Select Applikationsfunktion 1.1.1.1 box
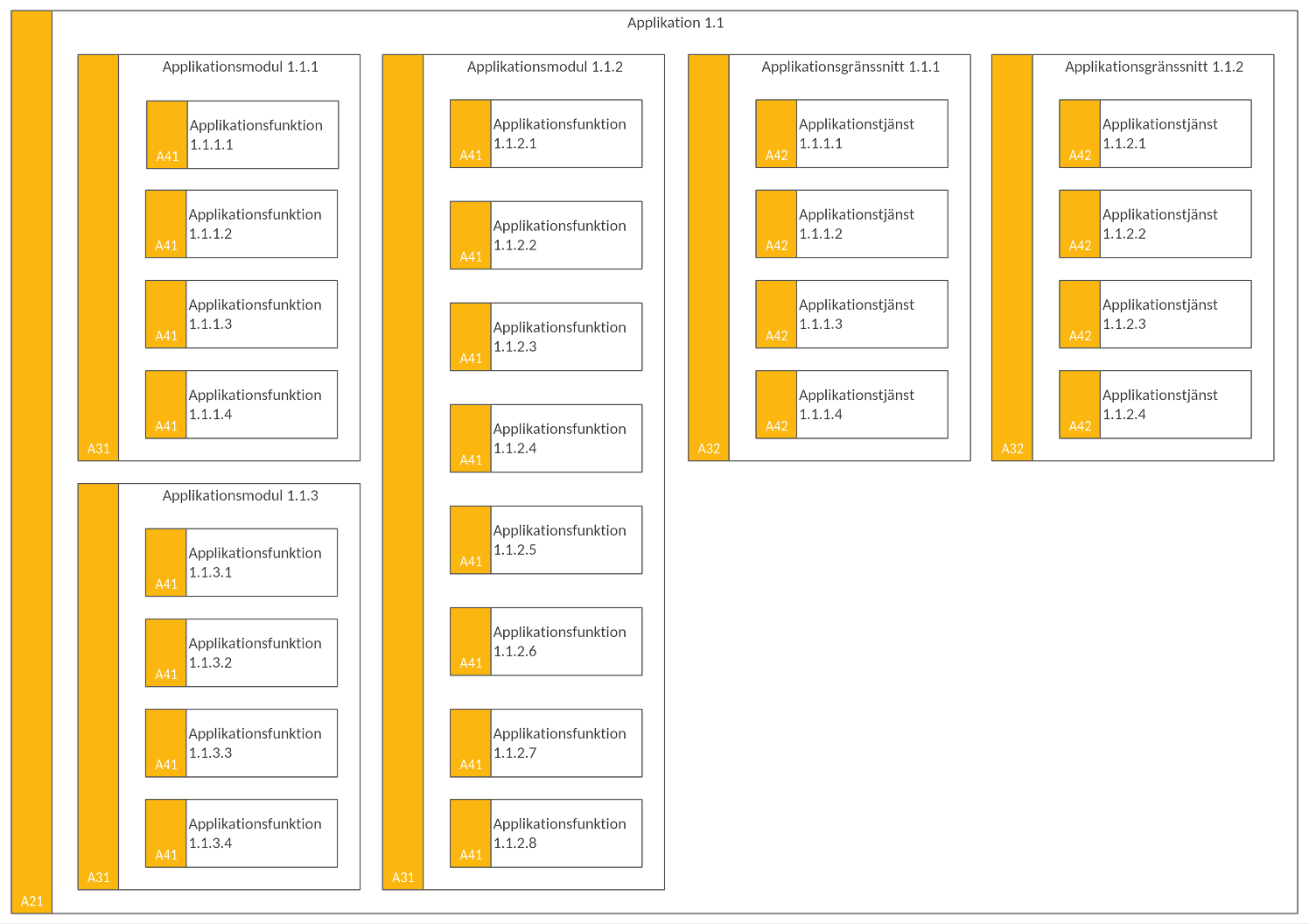Screen dimensions: 1309x924 pyautogui.click(x=242, y=135)
